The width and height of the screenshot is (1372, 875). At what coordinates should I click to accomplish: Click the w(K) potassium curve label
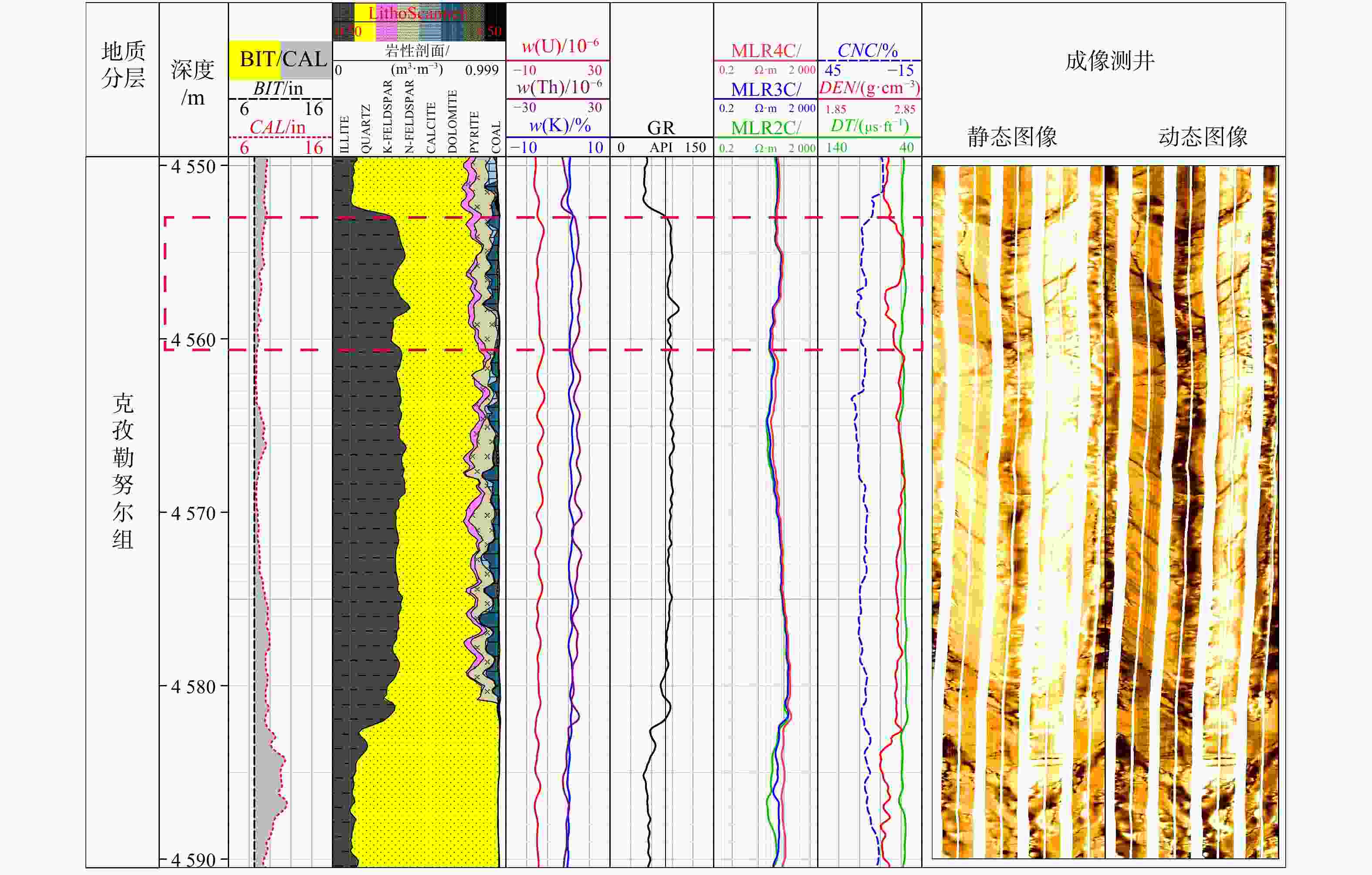[560, 125]
